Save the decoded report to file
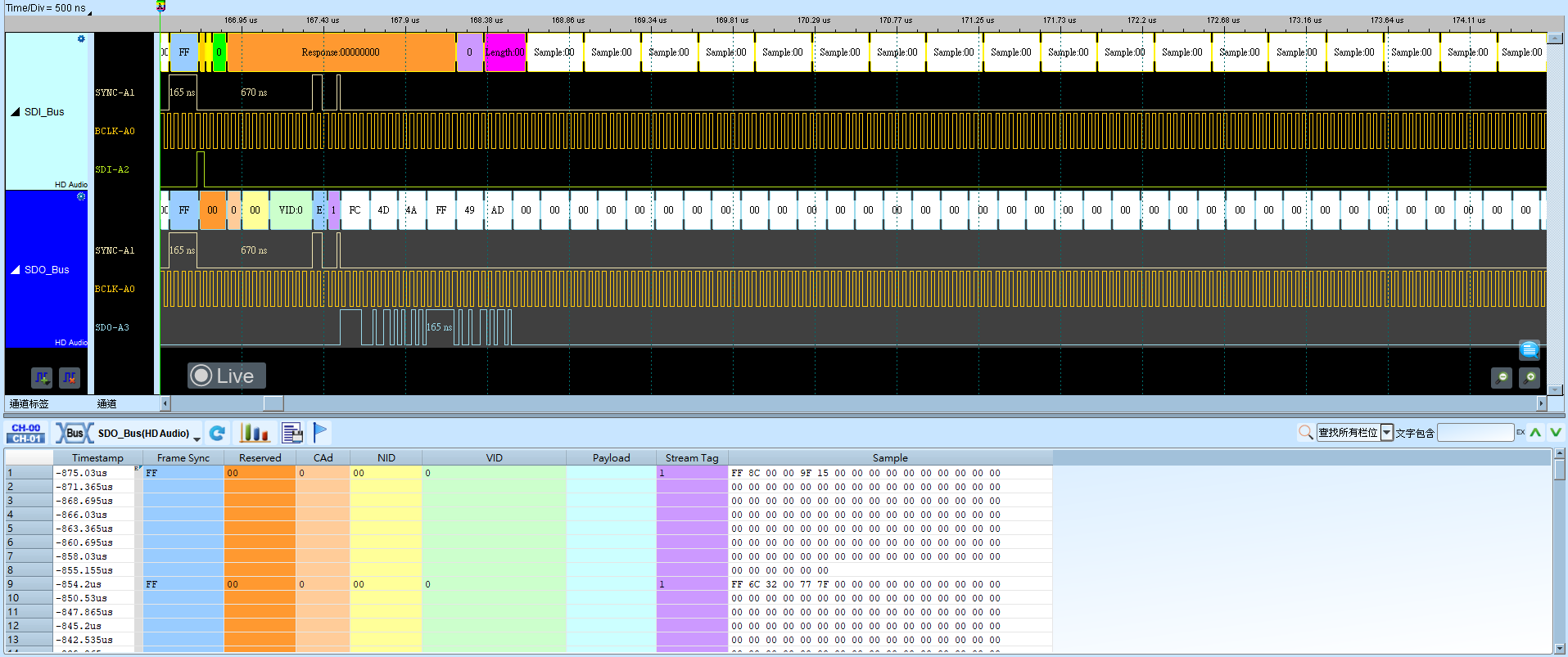This screenshot has height=657, width=1568. pos(292,433)
